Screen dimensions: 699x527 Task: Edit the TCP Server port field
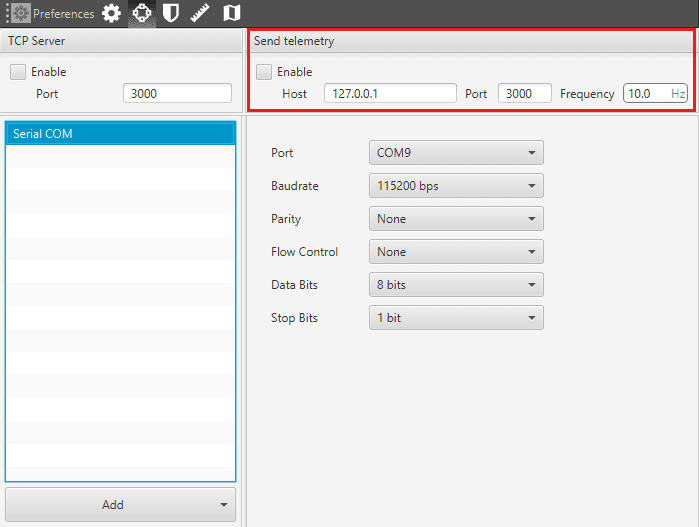(177, 93)
